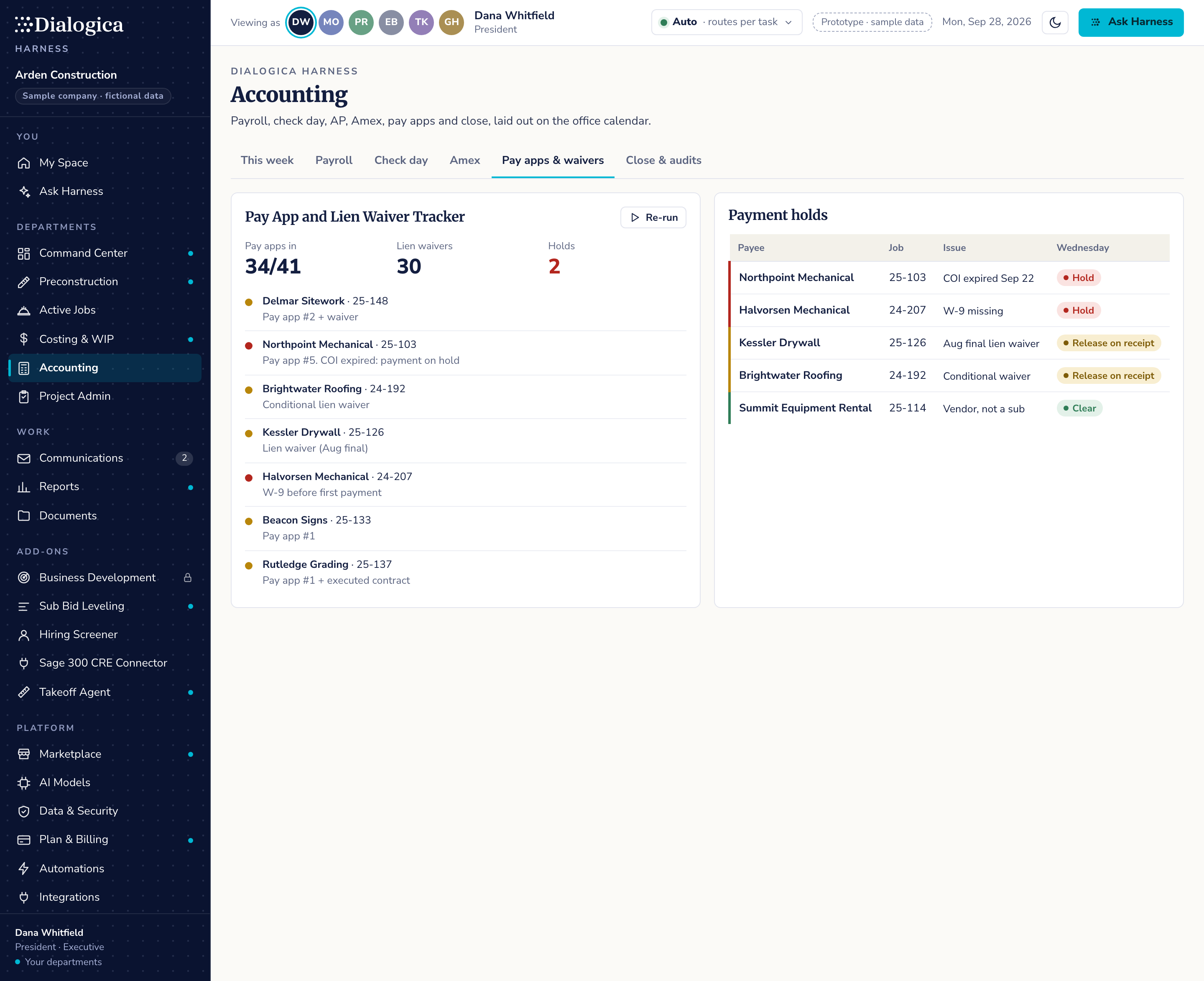This screenshot has height=981, width=1204.
Task: Go to the Check day tab
Action: coord(401,161)
